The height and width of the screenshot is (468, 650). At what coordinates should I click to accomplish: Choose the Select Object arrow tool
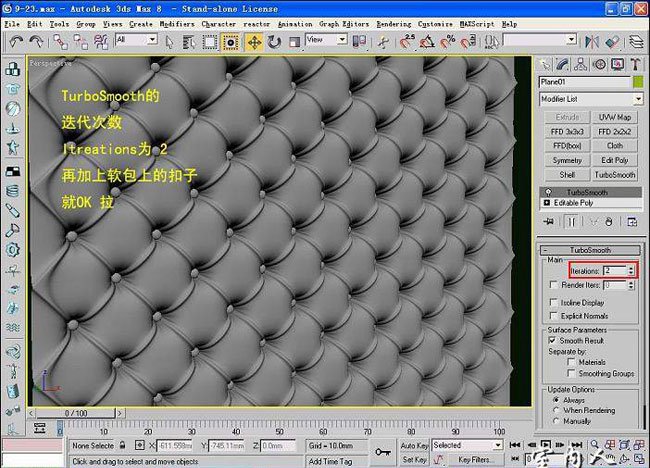(x=169, y=42)
